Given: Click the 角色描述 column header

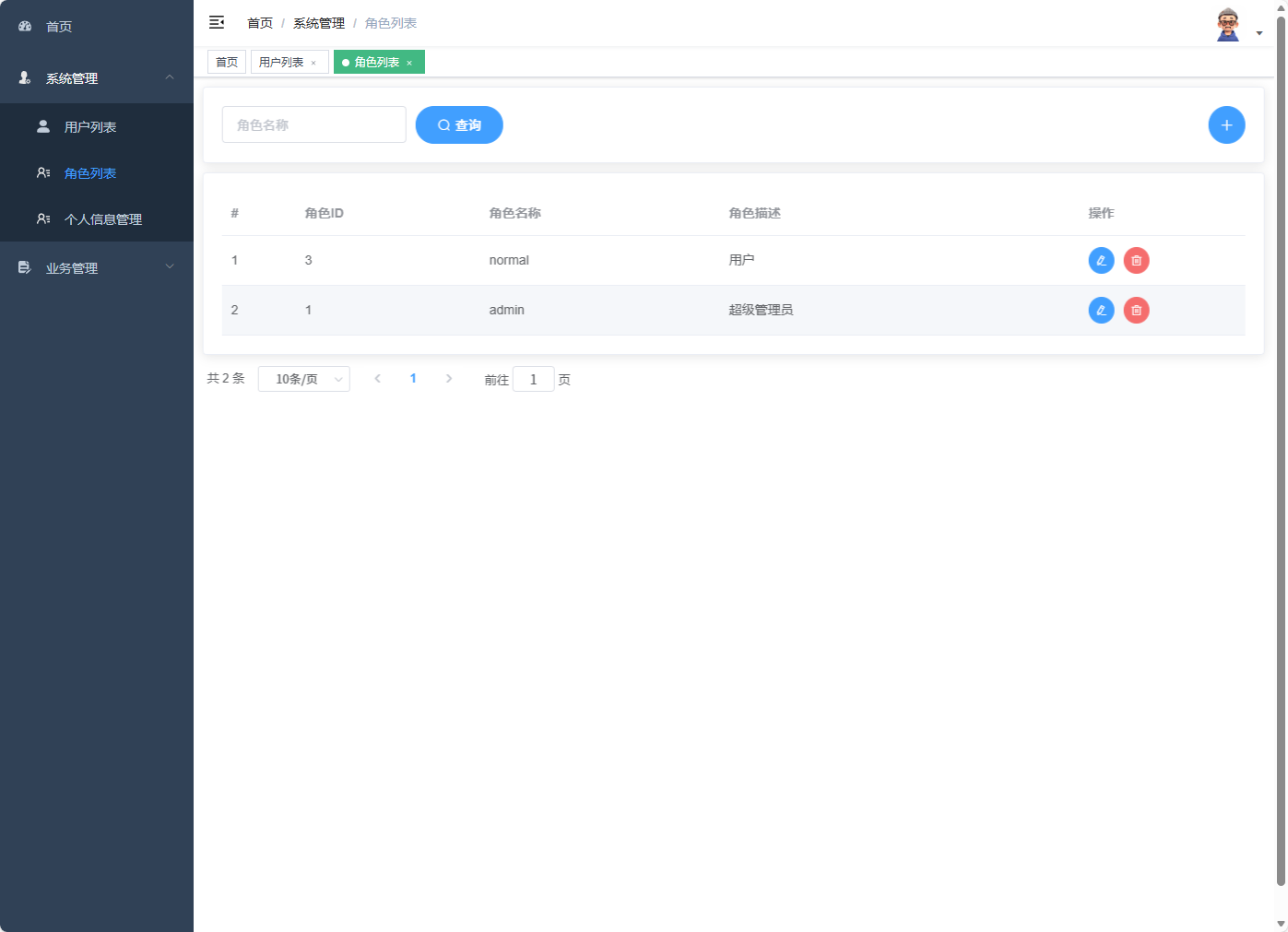Looking at the screenshot, I should (x=755, y=213).
